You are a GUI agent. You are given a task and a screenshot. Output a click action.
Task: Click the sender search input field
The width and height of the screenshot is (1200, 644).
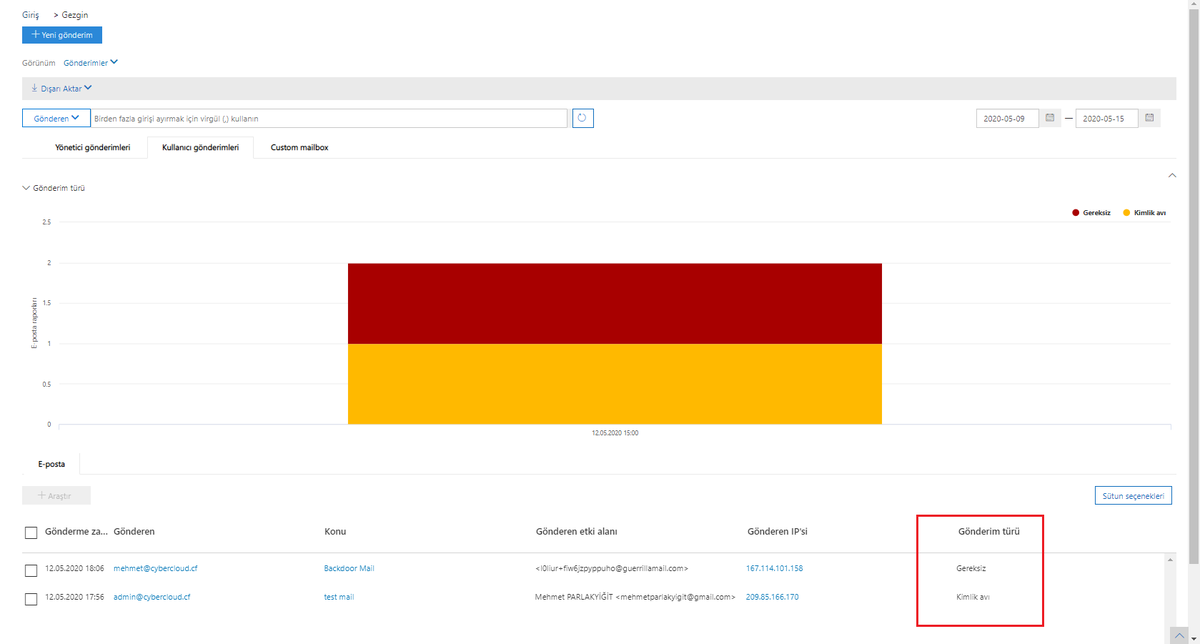329,118
